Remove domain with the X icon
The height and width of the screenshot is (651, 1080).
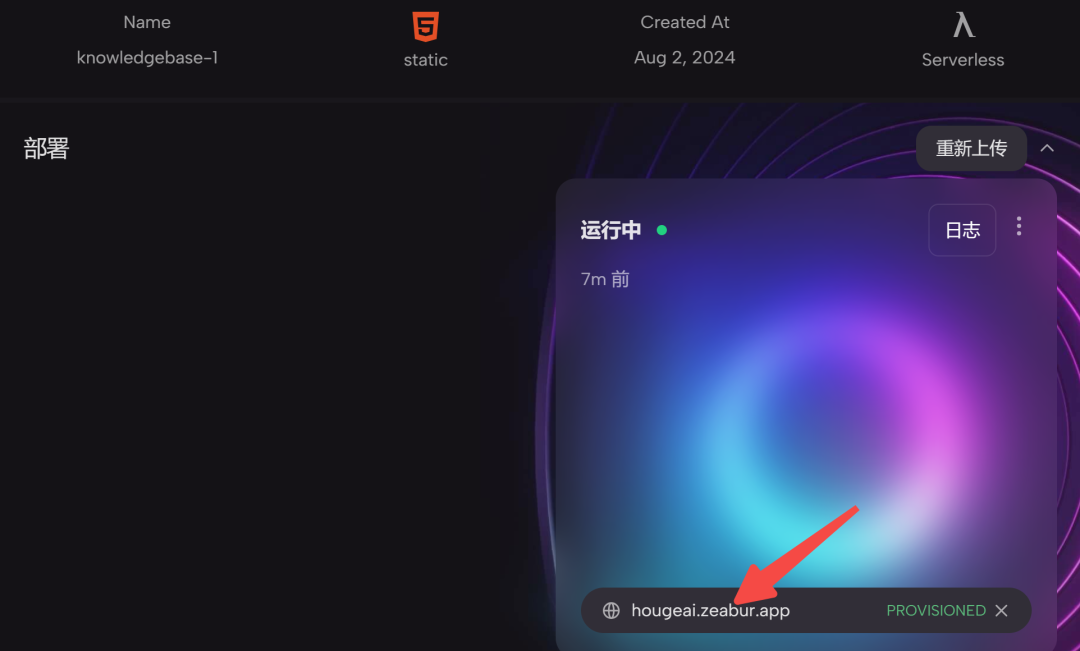point(1001,610)
